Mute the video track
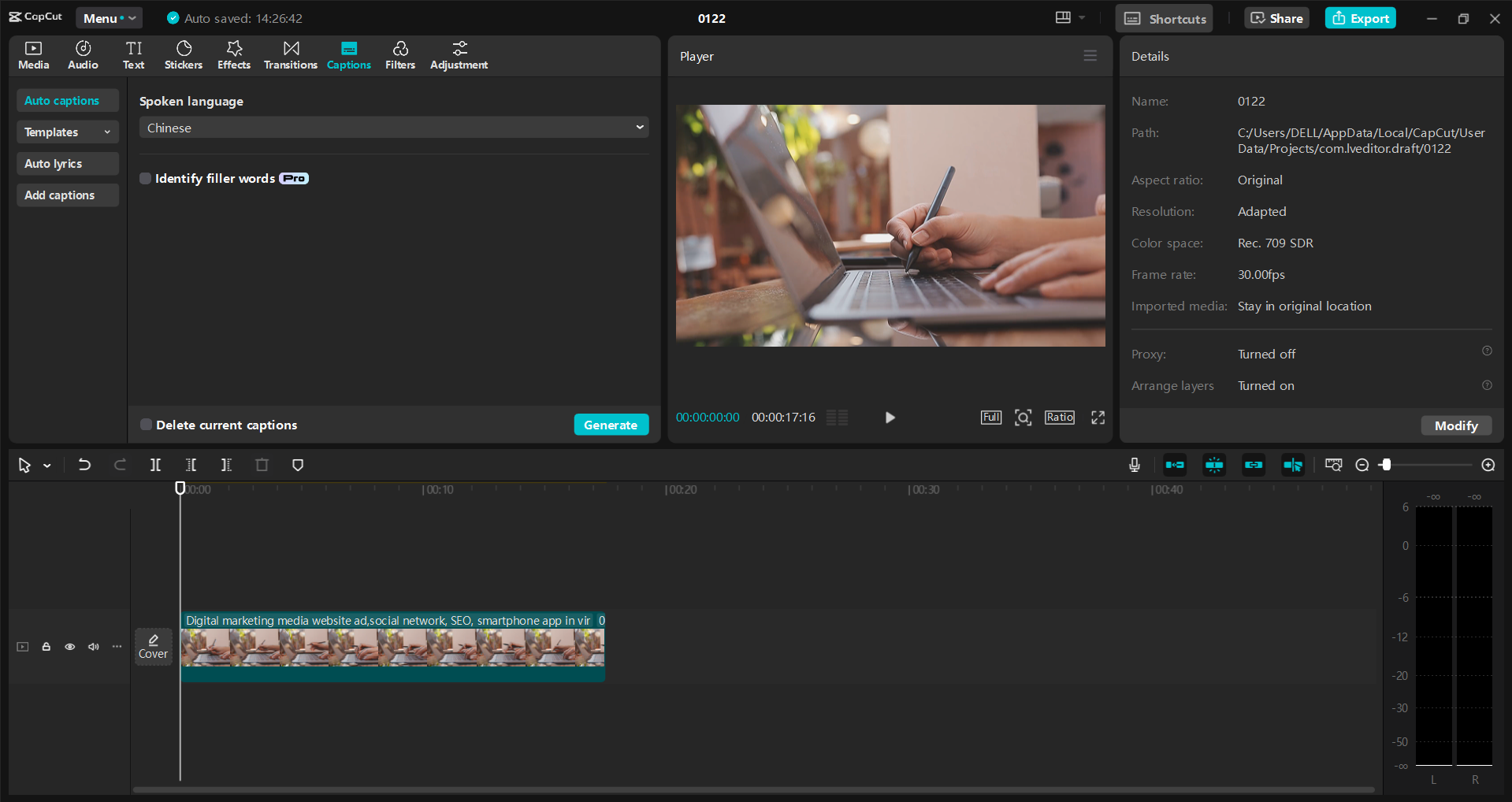The image size is (1512, 802). [93, 646]
